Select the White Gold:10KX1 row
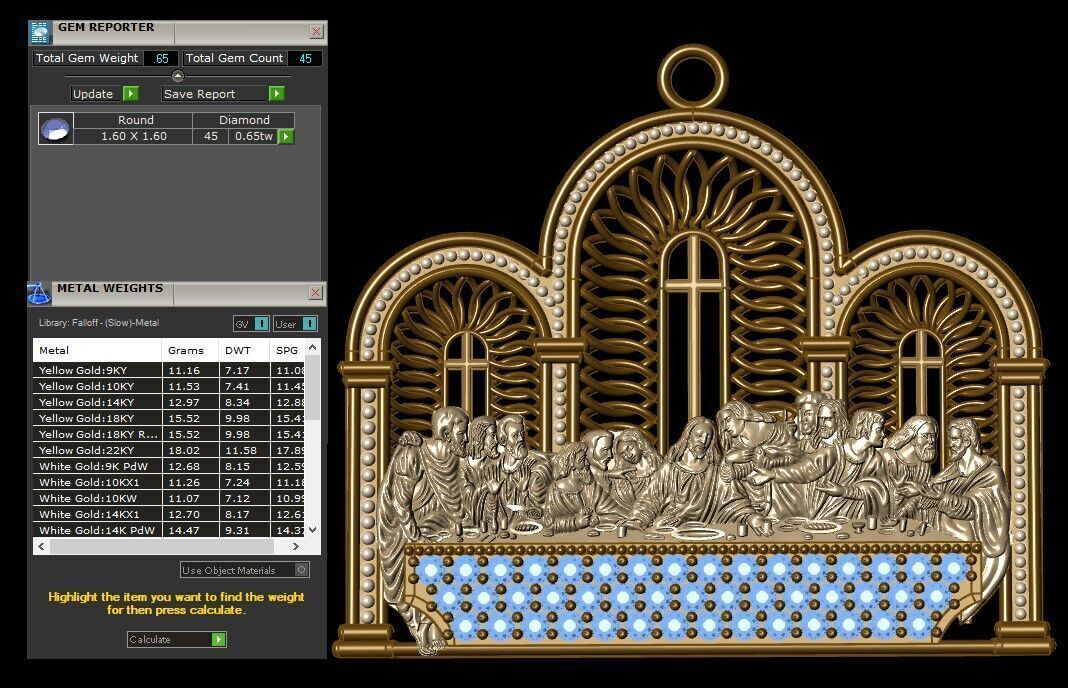The height and width of the screenshot is (688, 1068). (169, 482)
